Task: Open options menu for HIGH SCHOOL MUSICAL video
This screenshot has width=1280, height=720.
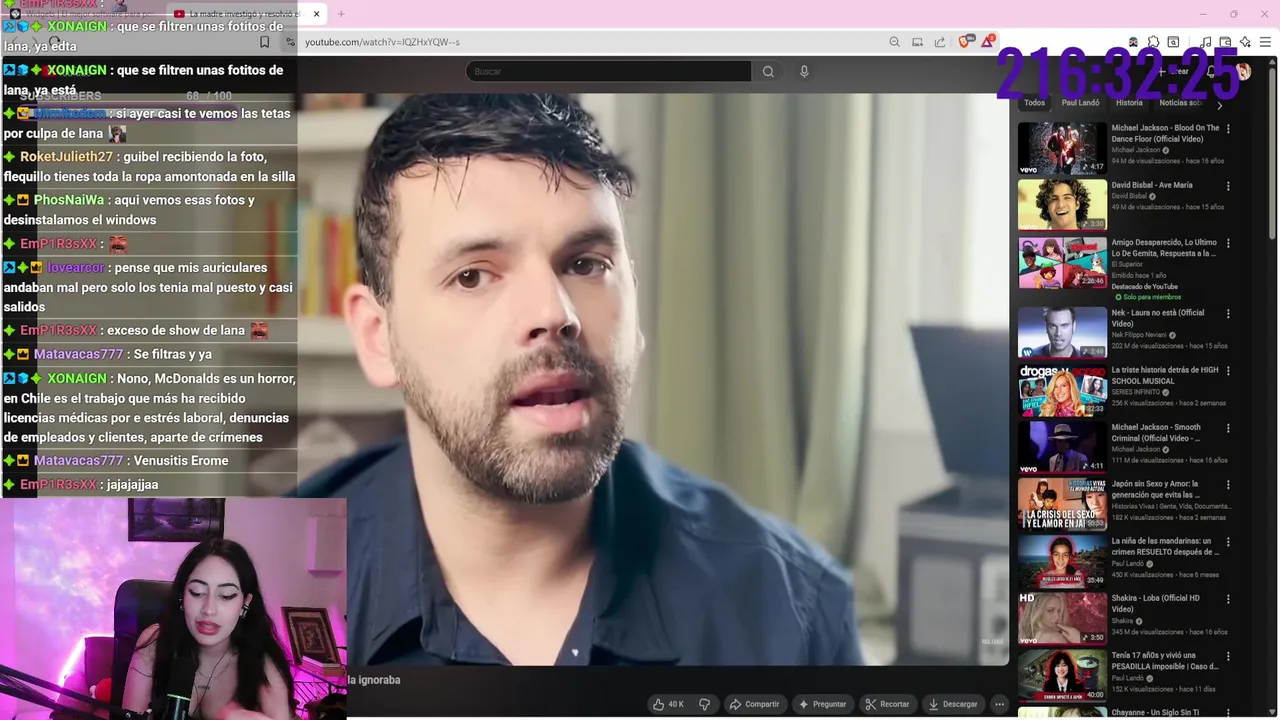Action: [x=1228, y=370]
